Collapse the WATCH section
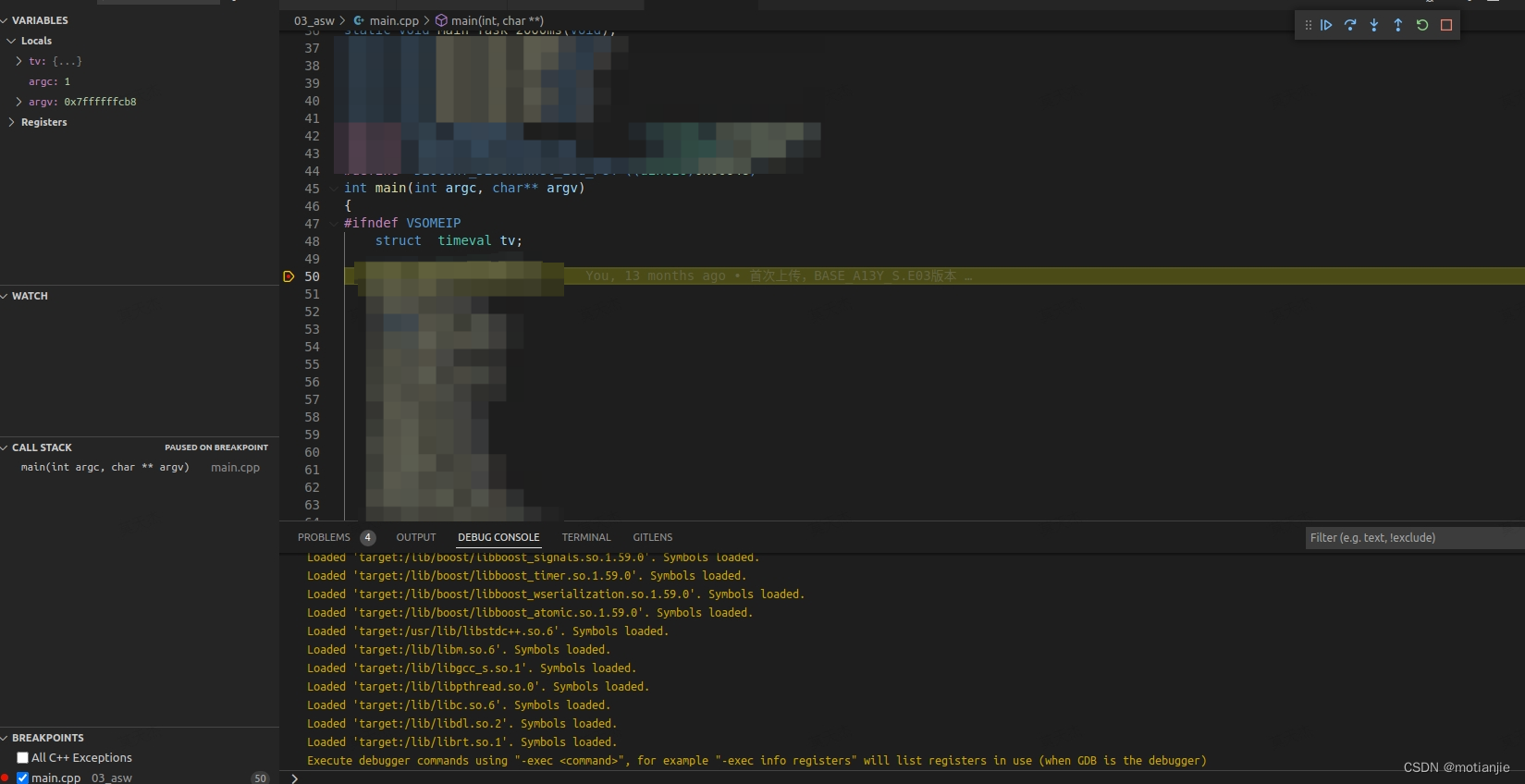Viewport: 1525px width, 784px height. tap(5, 296)
